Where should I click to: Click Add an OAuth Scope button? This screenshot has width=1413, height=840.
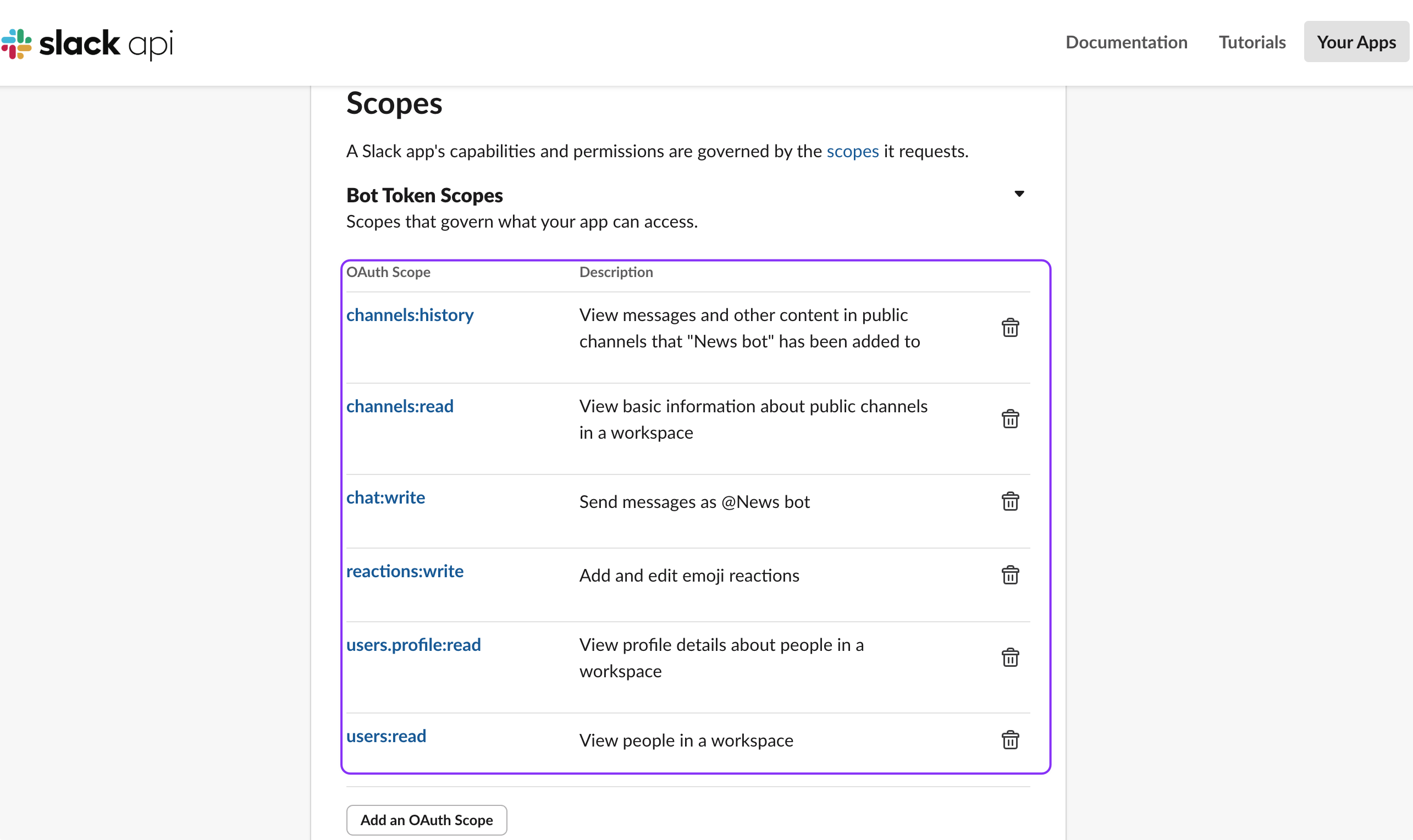click(x=426, y=820)
